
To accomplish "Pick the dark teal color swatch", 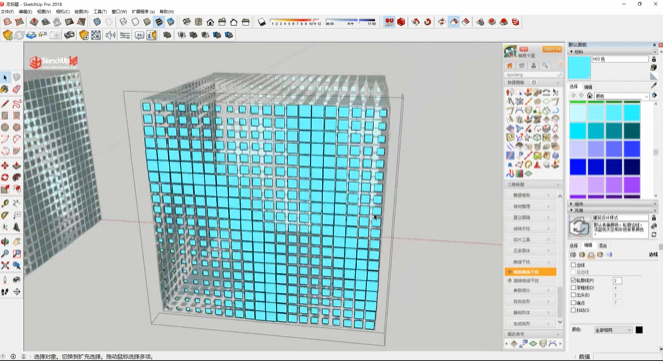I will click(x=632, y=131).
